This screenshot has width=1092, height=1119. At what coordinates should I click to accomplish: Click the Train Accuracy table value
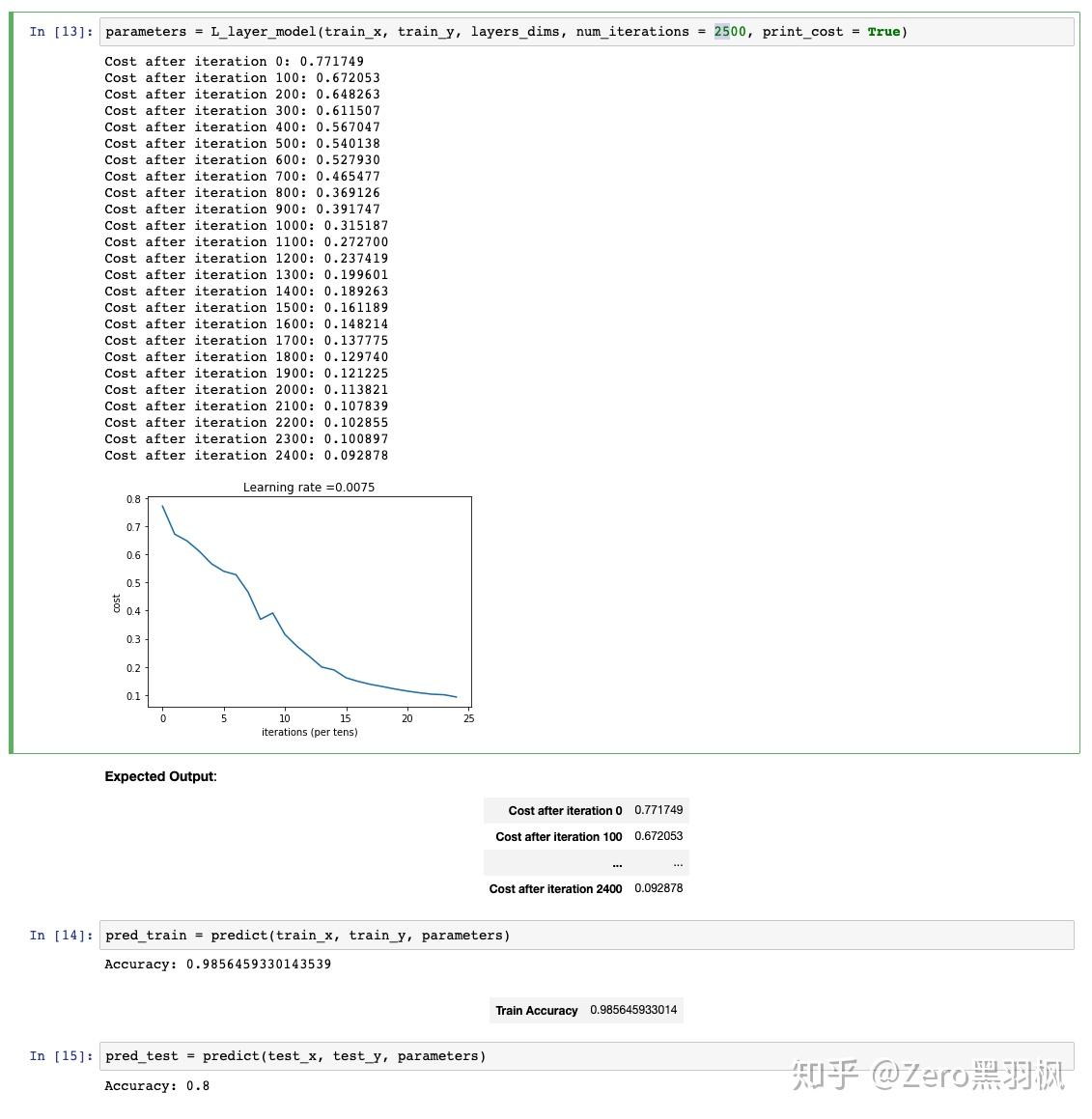pos(633,1010)
